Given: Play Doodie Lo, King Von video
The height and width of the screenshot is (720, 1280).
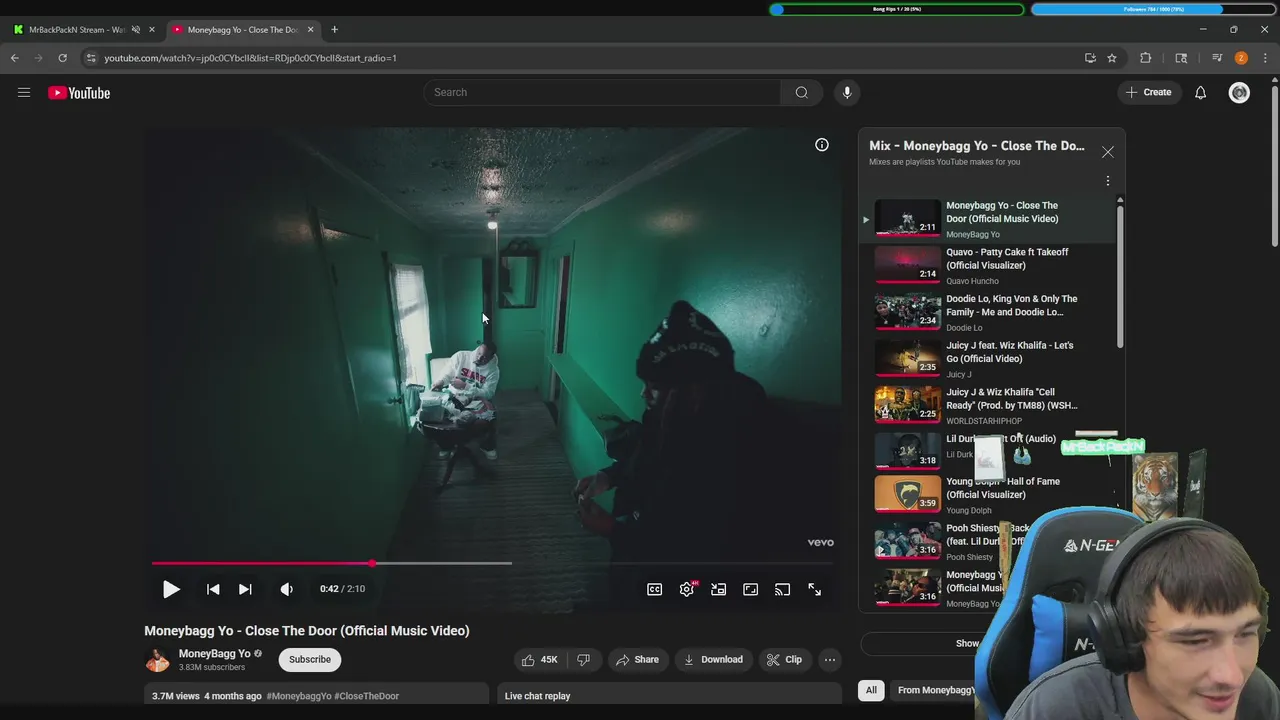Looking at the screenshot, I should pos(985,312).
